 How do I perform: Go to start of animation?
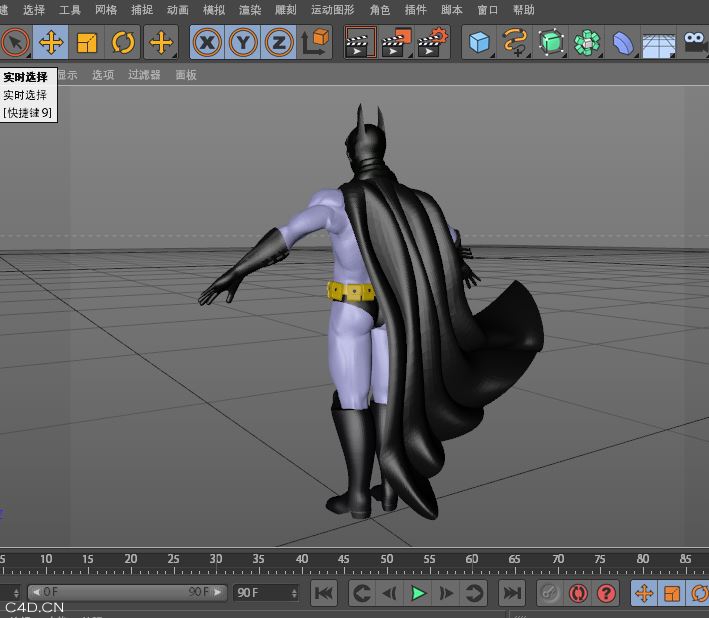point(324,593)
